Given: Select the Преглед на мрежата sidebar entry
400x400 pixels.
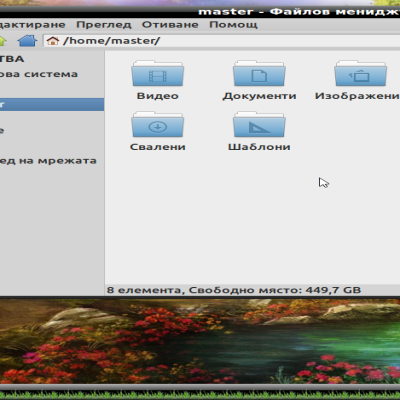Looking at the screenshot, I should [x=48, y=161].
